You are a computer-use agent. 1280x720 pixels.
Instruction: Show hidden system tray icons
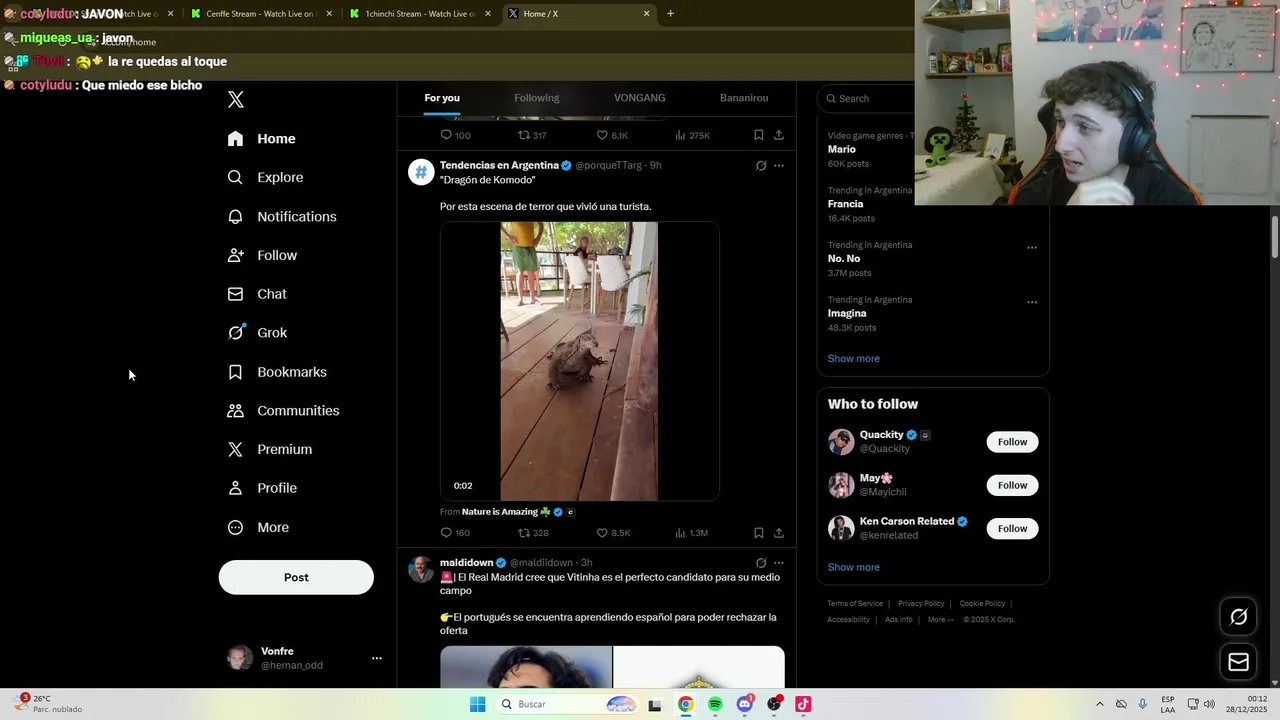pos(1100,704)
